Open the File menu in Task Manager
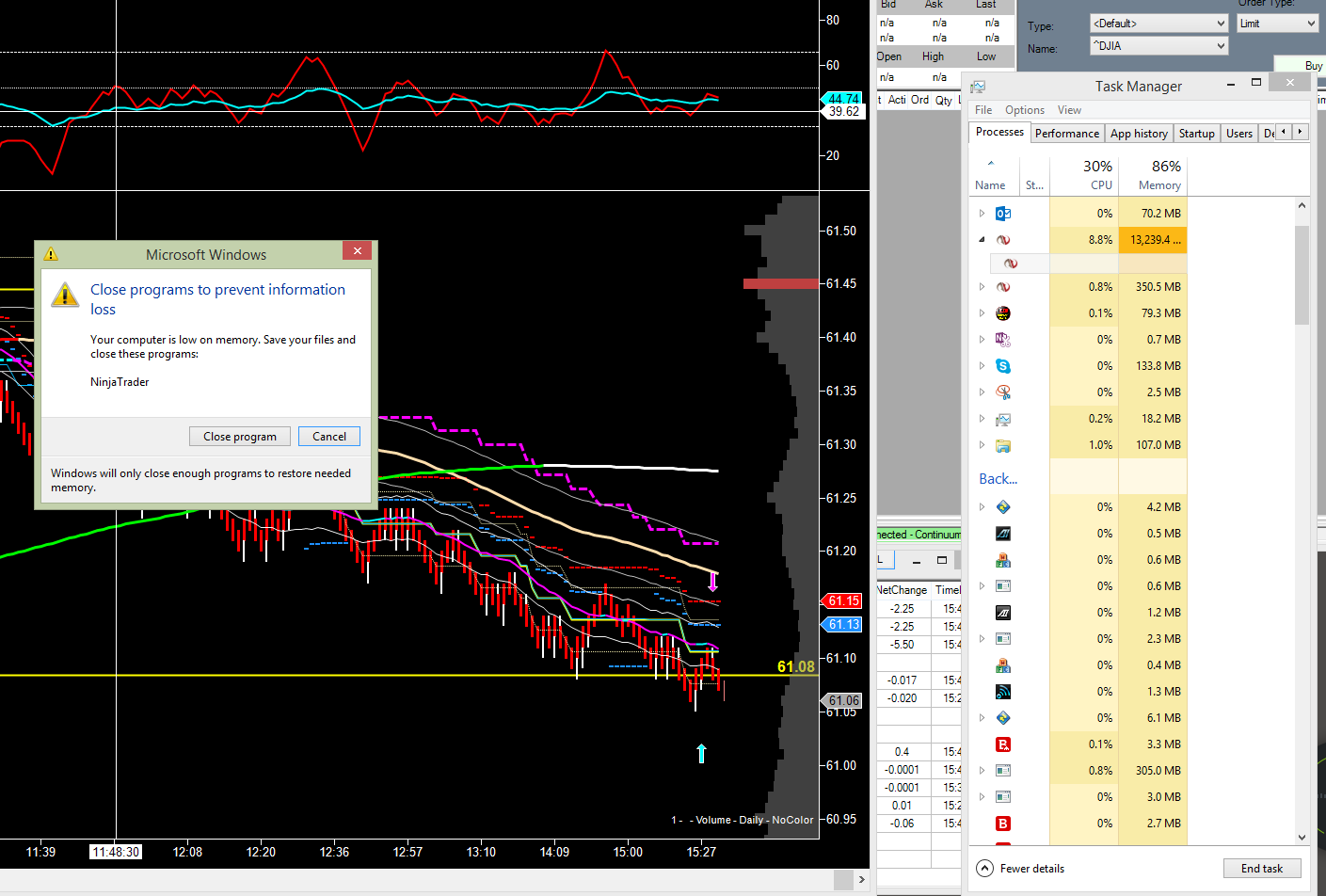 pos(983,110)
